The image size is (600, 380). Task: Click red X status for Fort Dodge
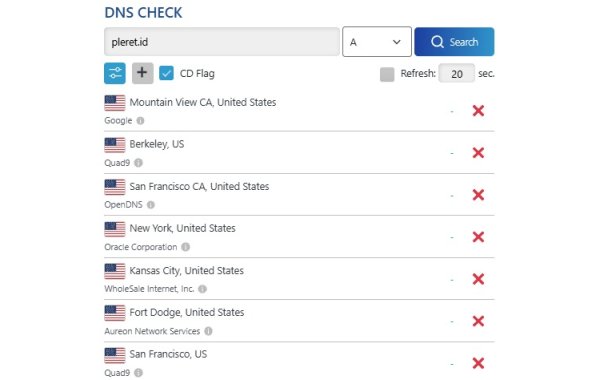[478, 321]
